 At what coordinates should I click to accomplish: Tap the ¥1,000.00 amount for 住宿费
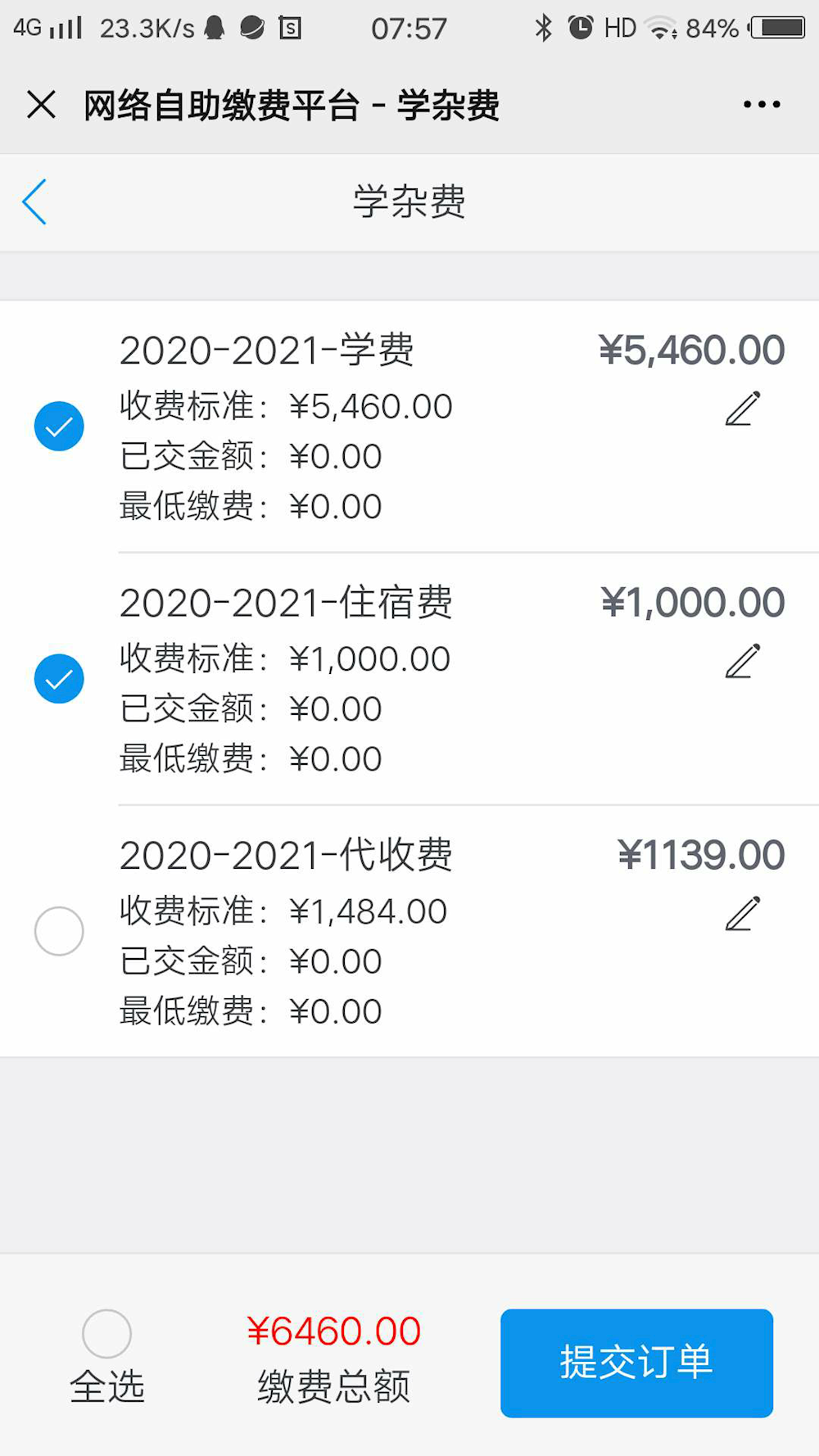pos(693,603)
